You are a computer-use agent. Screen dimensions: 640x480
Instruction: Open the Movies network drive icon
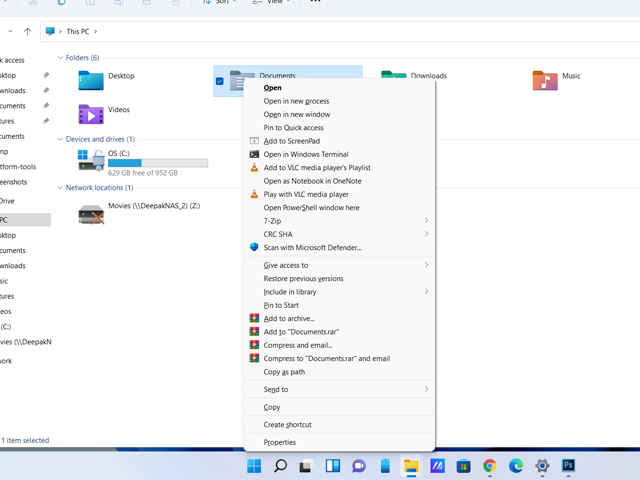91,214
